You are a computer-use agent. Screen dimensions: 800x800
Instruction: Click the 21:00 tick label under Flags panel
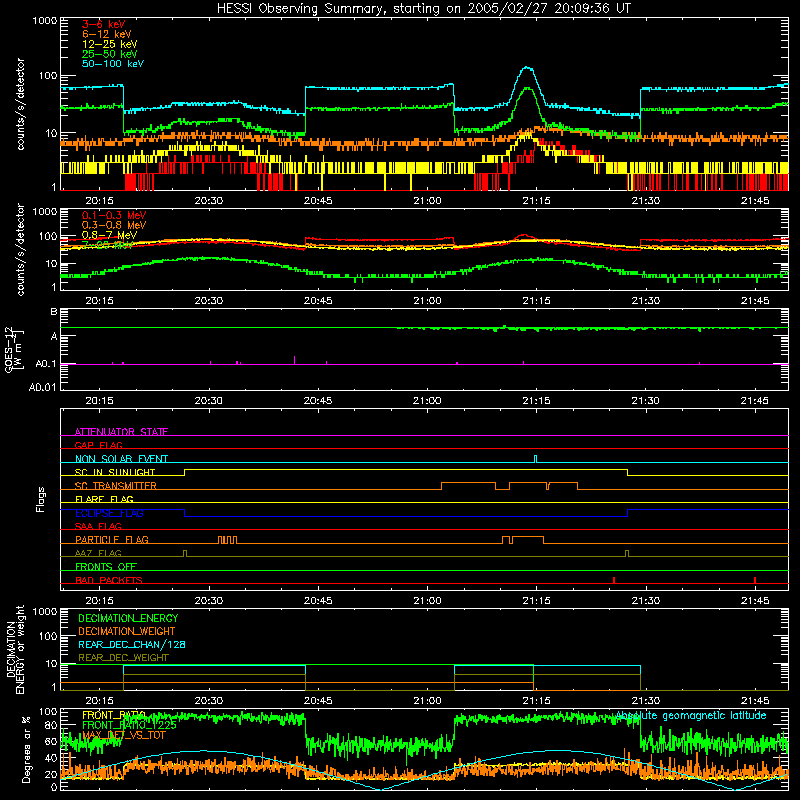coord(427,601)
